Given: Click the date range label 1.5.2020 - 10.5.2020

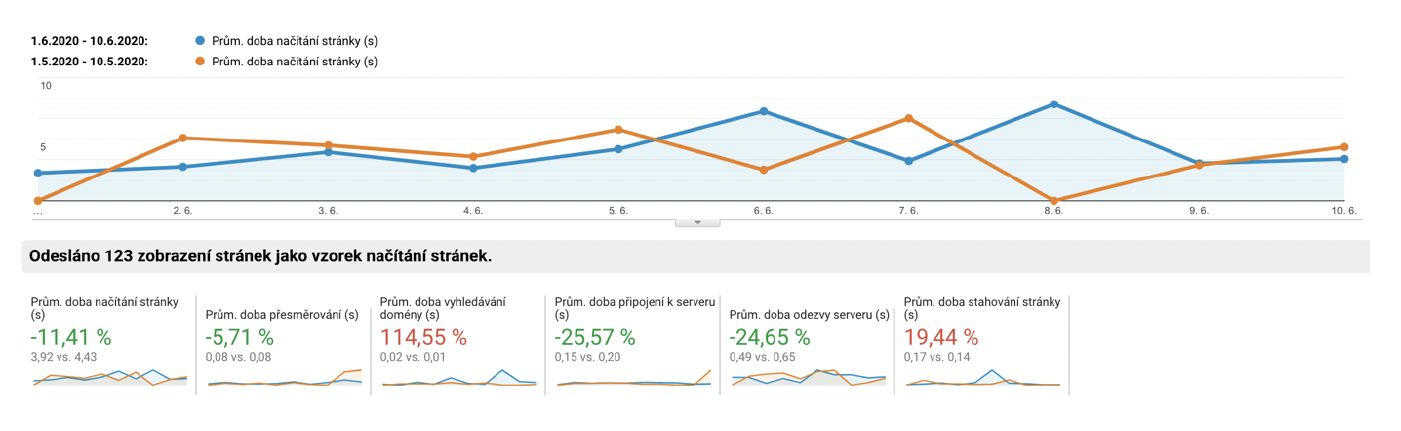Looking at the screenshot, I should pyautogui.click(x=90, y=61).
